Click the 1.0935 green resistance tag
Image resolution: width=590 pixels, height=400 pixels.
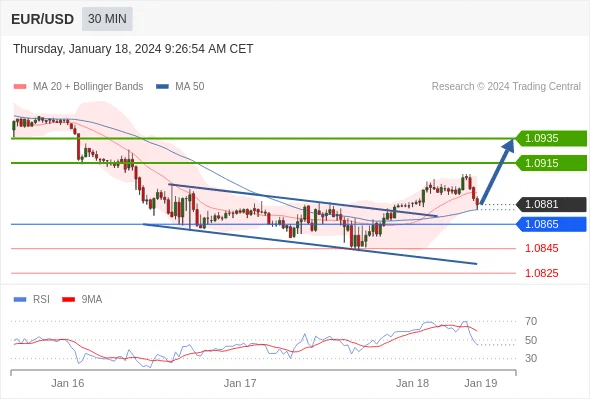(551, 138)
